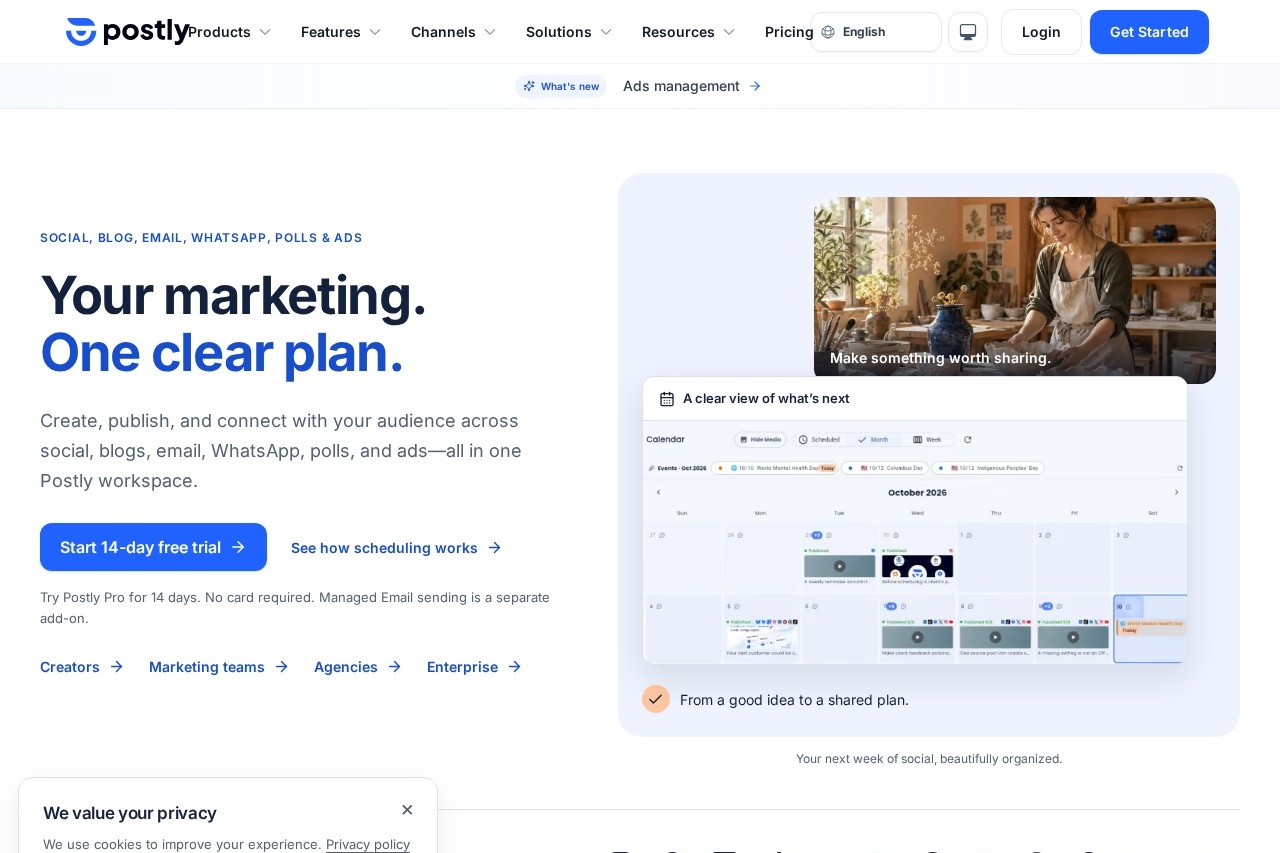The height and width of the screenshot is (853, 1280).
Task: Click the refresh icon beside Week
Action: pos(967,439)
